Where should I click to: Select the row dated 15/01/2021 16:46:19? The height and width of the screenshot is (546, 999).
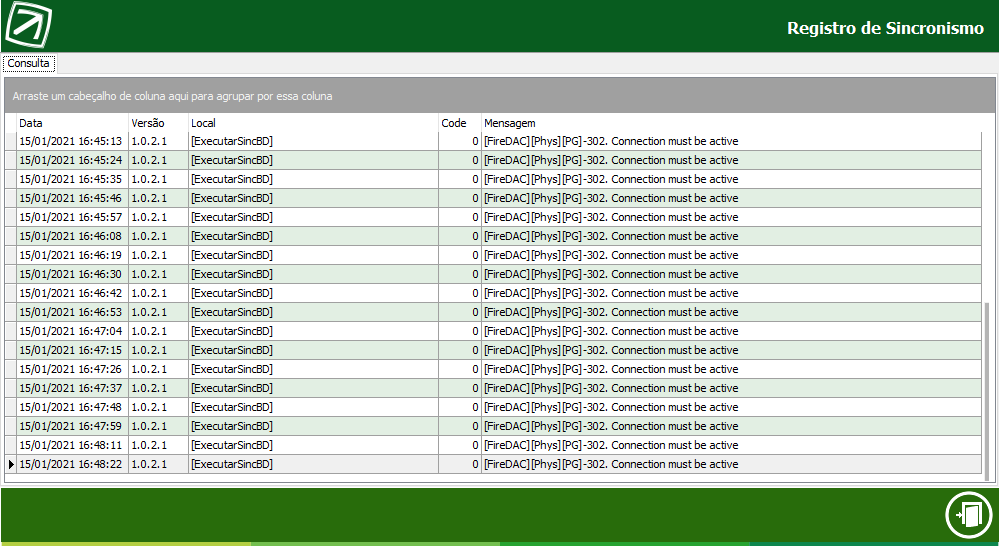(x=493, y=255)
